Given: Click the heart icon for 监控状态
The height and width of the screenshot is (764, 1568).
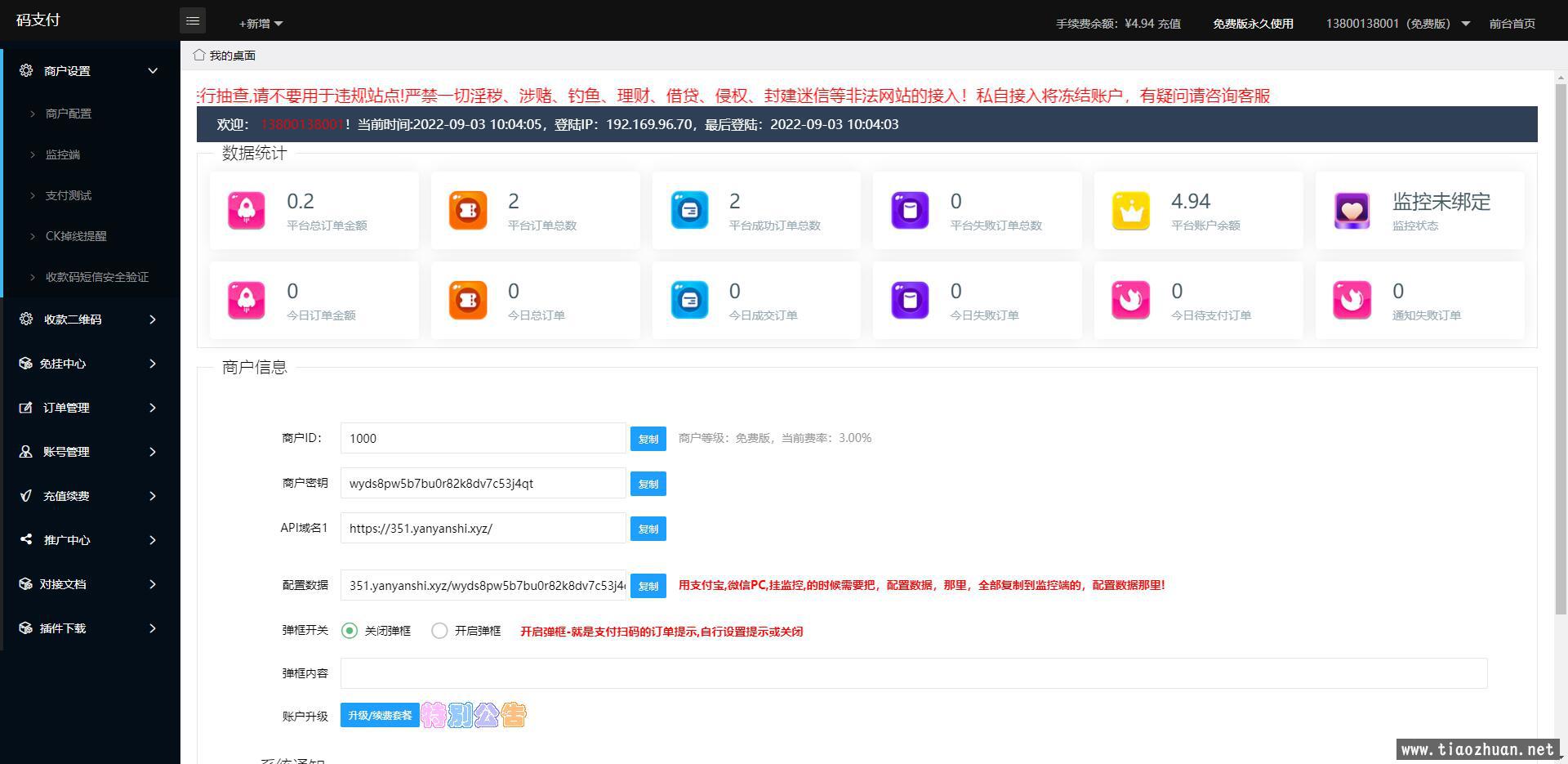Looking at the screenshot, I should click(x=1352, y=210).
